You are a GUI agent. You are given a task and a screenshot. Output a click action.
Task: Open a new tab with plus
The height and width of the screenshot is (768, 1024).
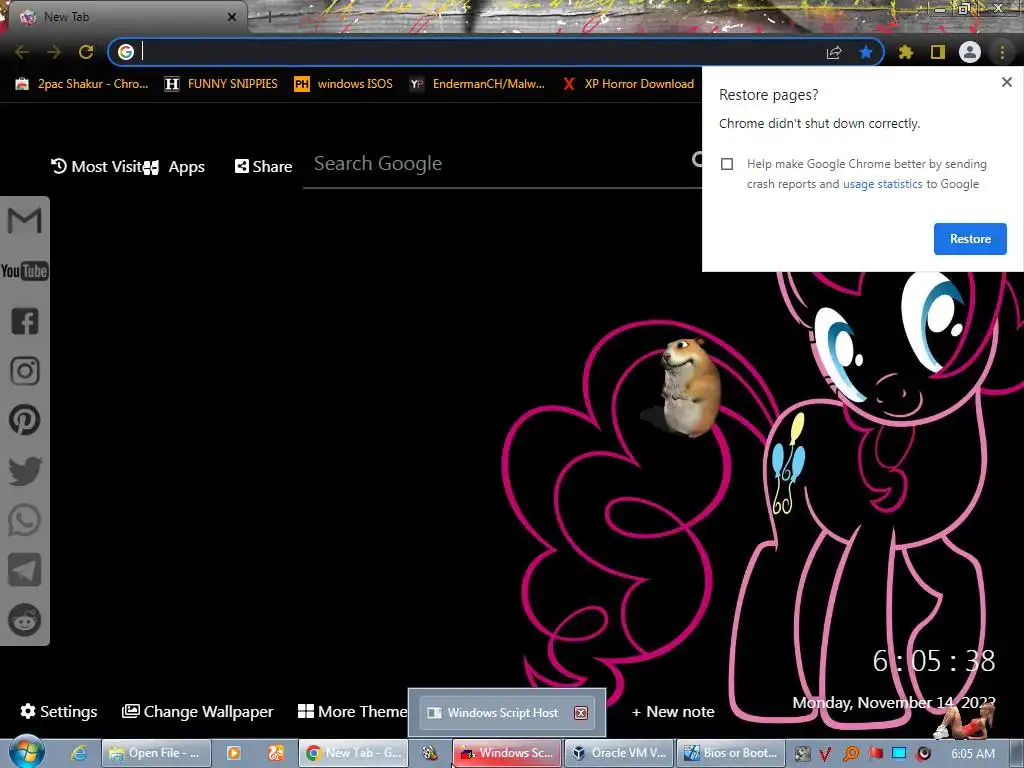tap(269, 17)
